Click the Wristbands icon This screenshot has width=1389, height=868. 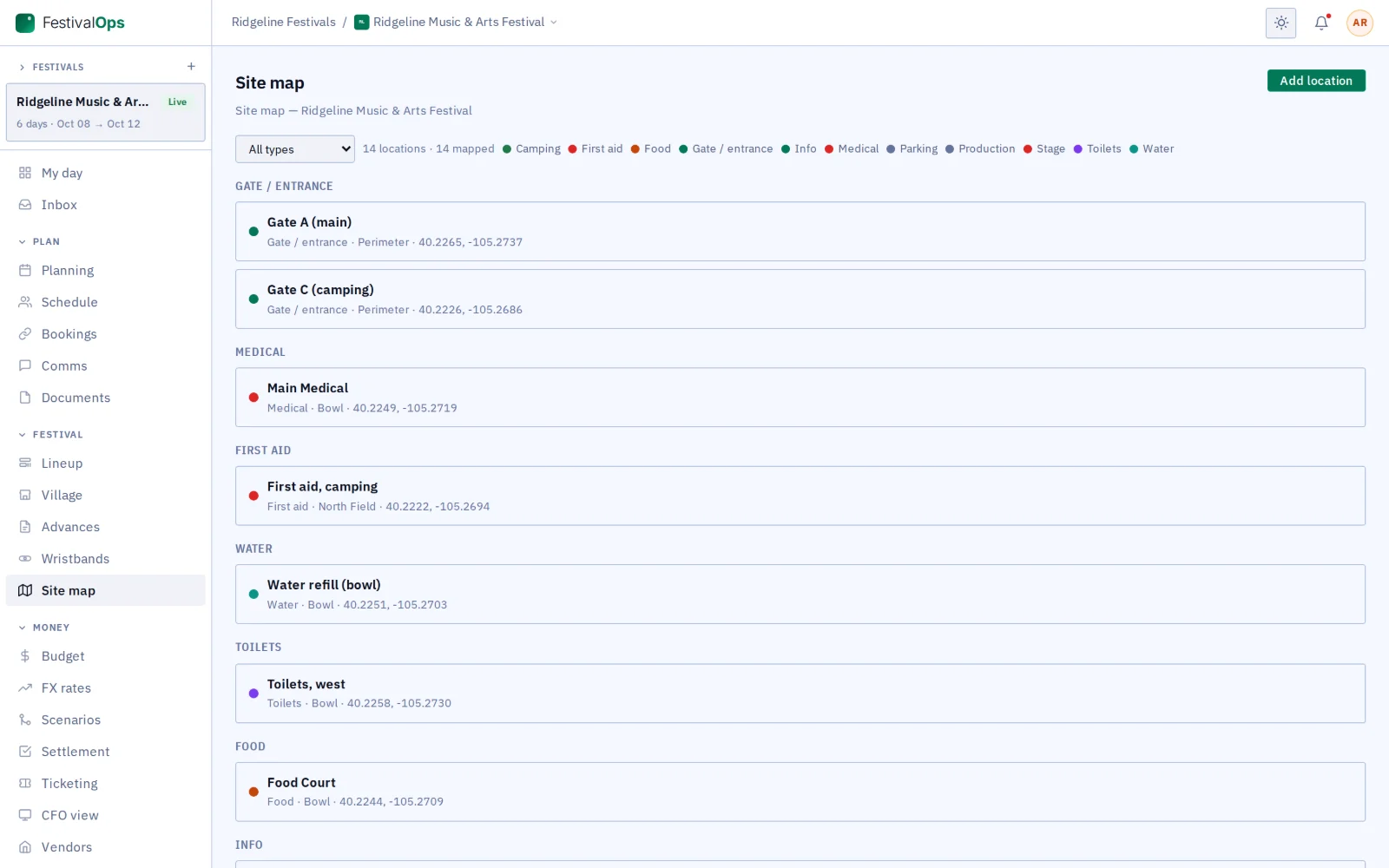pos(25,558)
